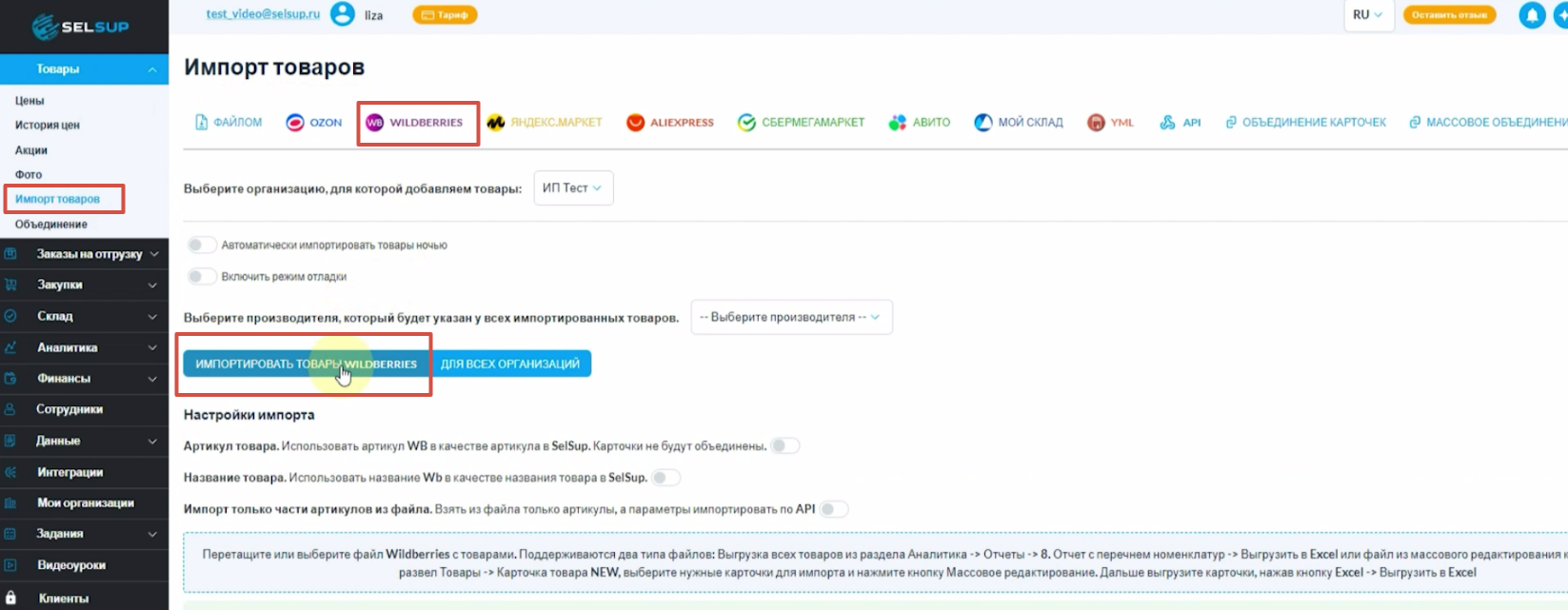Open the Объединение карточек tab
The width and height of the screenshot is (1568, 610).
[1305, 123]
